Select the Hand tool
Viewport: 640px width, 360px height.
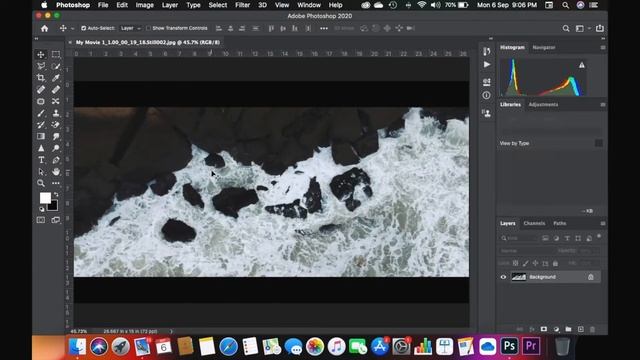(x=56, y=171)
